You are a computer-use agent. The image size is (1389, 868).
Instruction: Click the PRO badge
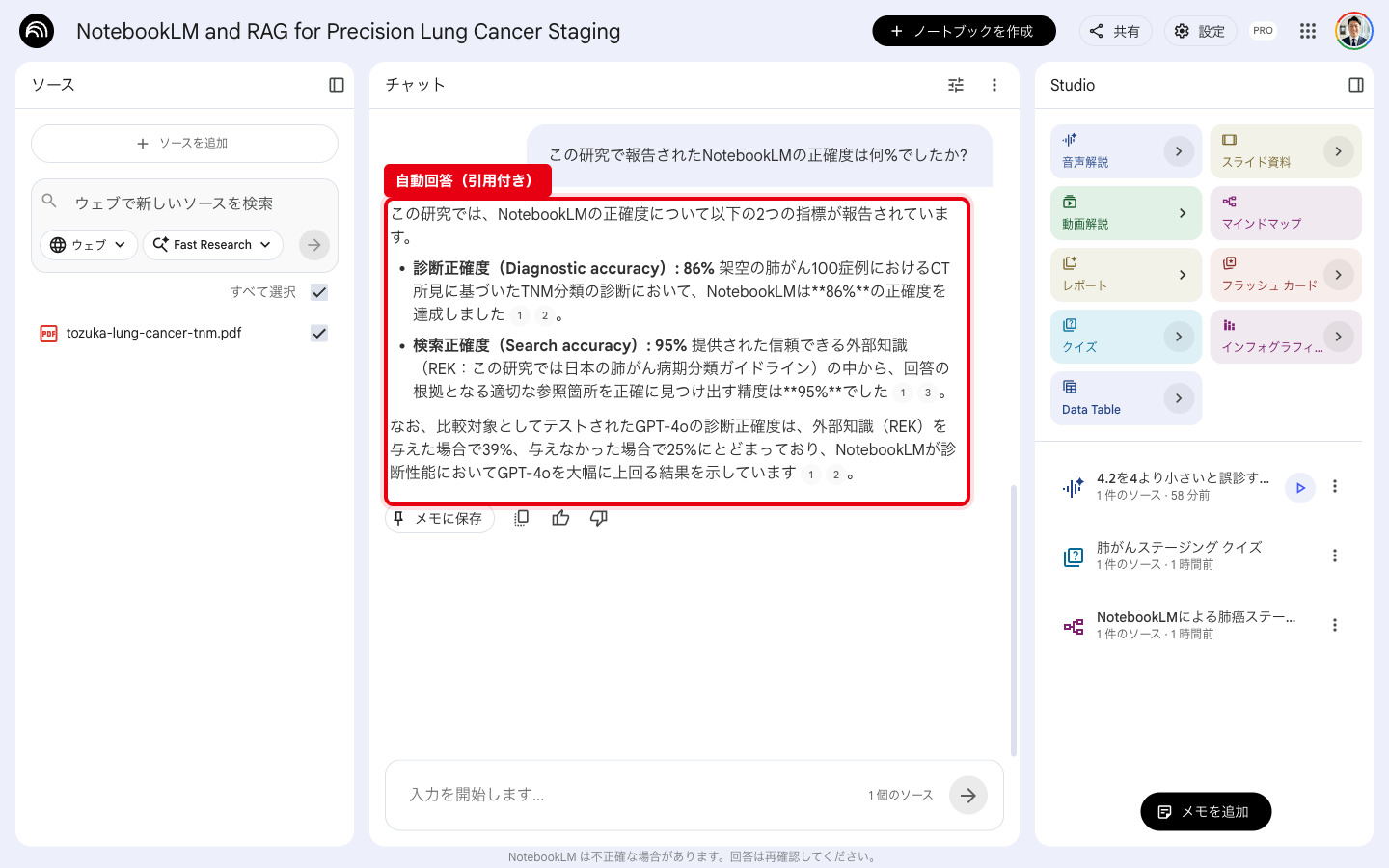click(x=1263, y=31)
